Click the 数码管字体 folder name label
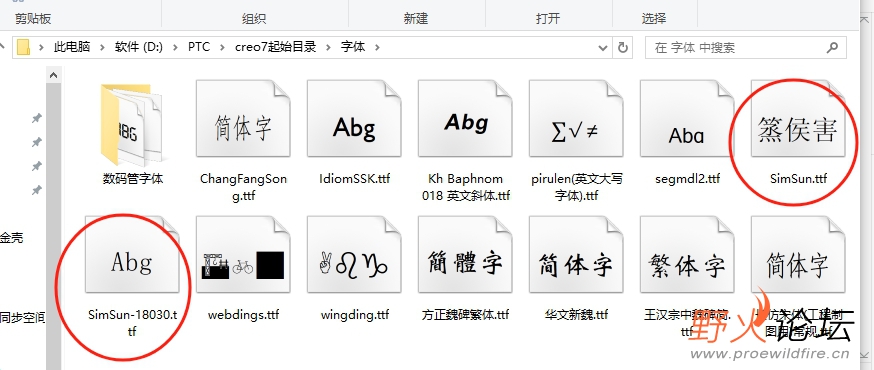This screenshot has height=370, width=874. click(x=133, y=179)
